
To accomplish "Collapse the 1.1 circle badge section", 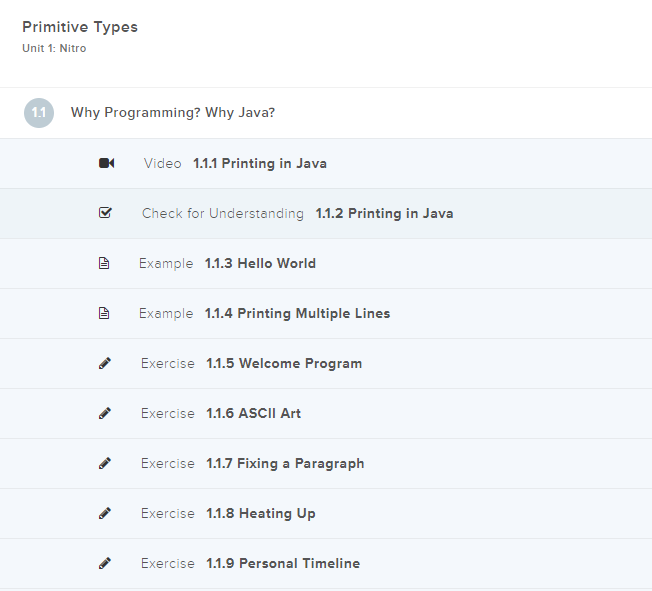I will (38, 113).
